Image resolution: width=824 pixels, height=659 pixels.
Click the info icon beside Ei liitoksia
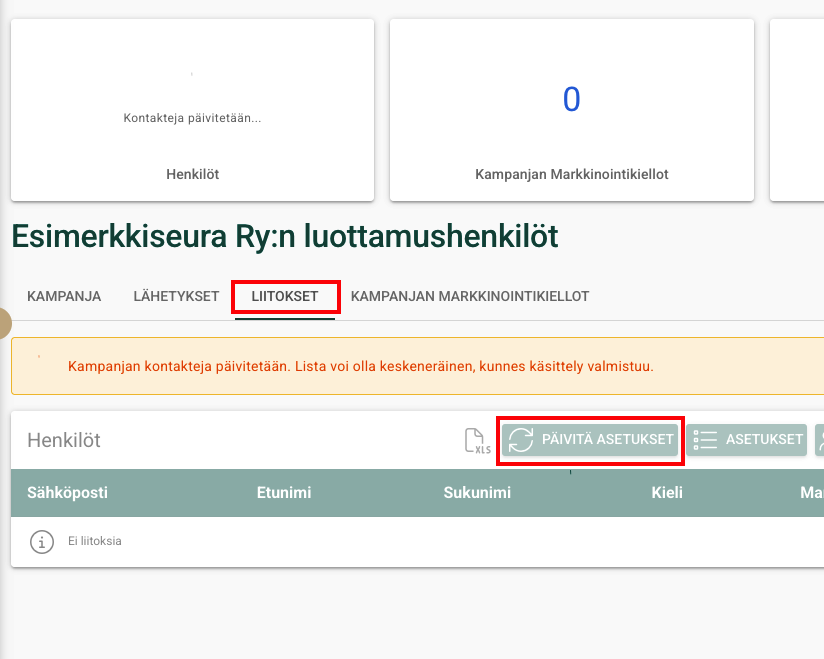pyautogui.click(x=42, y=541)
